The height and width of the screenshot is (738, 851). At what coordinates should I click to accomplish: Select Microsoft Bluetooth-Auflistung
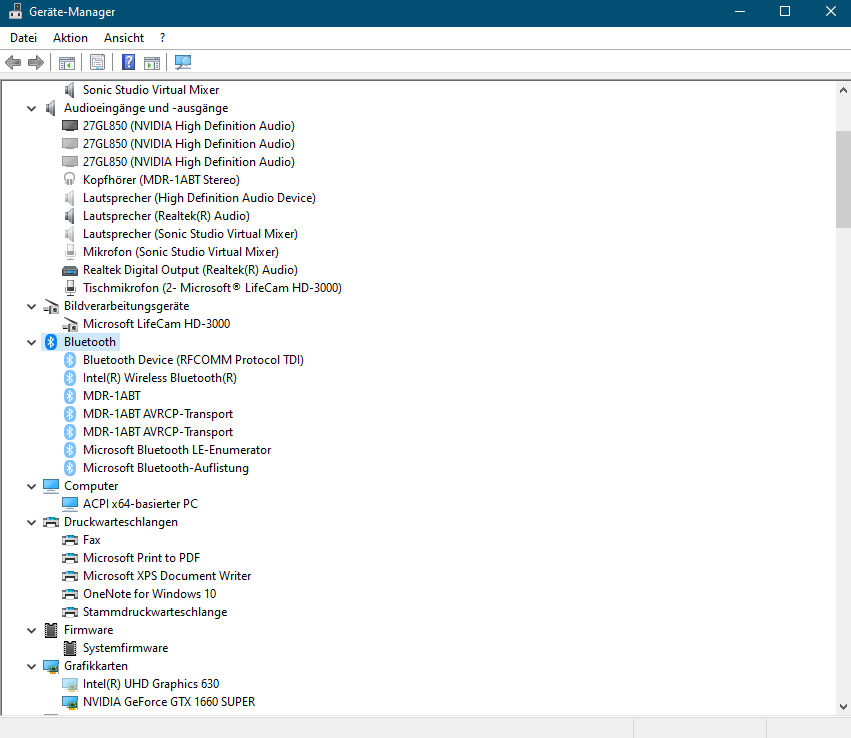166,468
